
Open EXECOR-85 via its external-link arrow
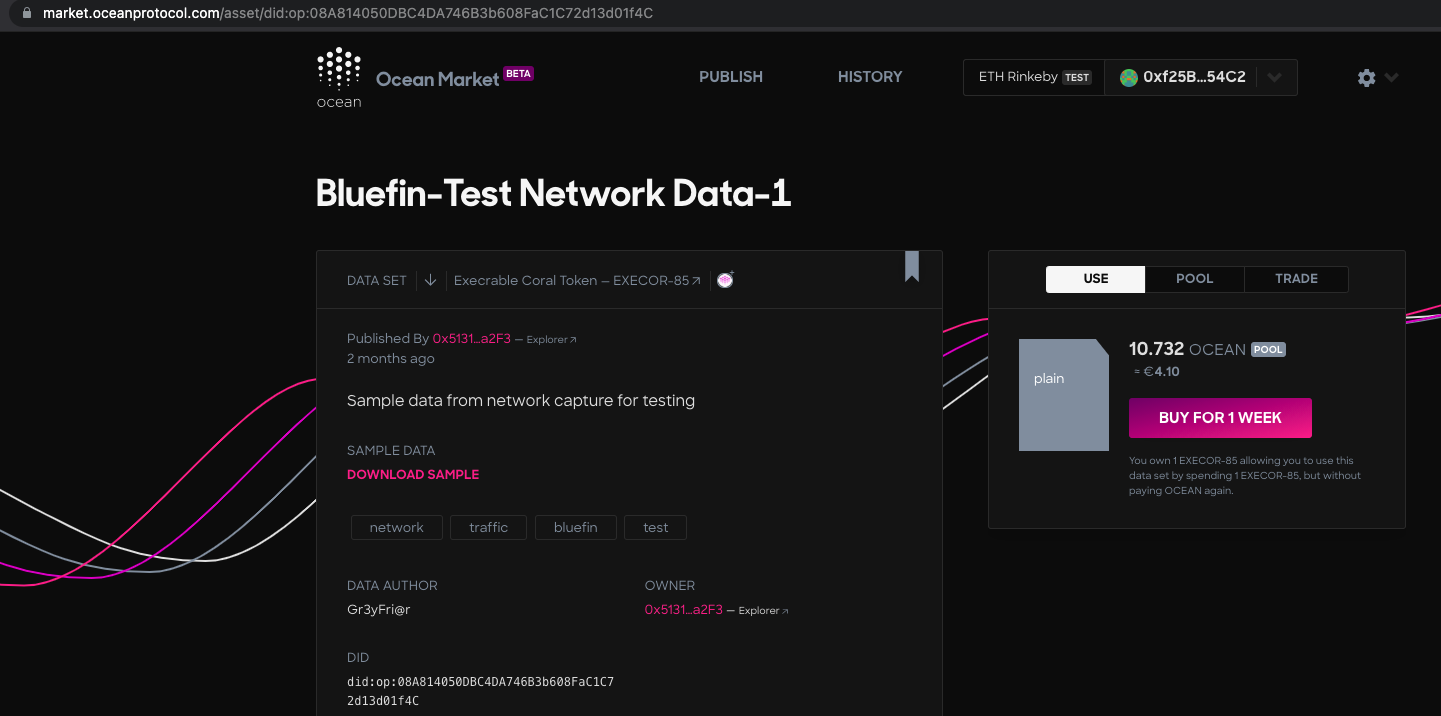pos(697,279)
